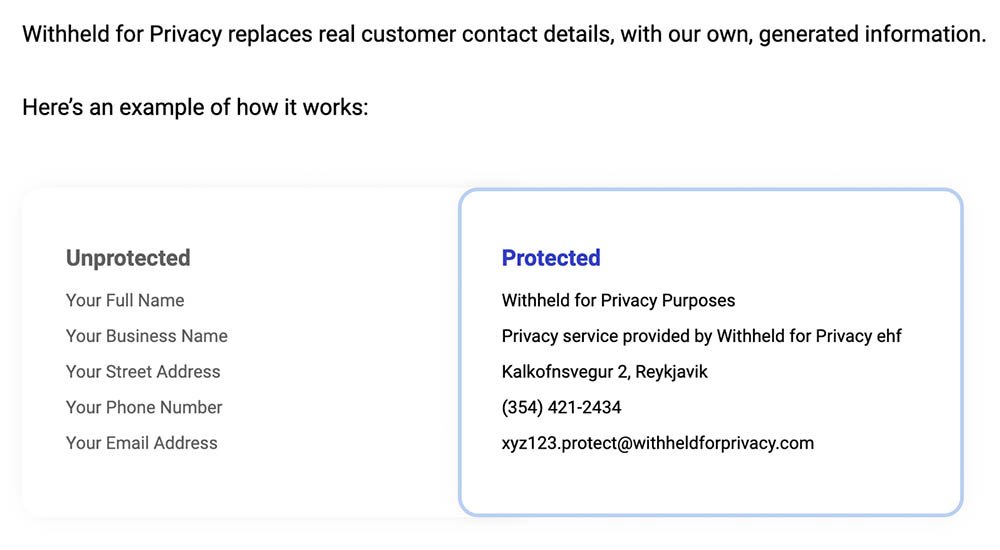The image size is (1000, 550).
Task: Click the (354) 421-2434 phone number
Action: [x=561, y=407]
